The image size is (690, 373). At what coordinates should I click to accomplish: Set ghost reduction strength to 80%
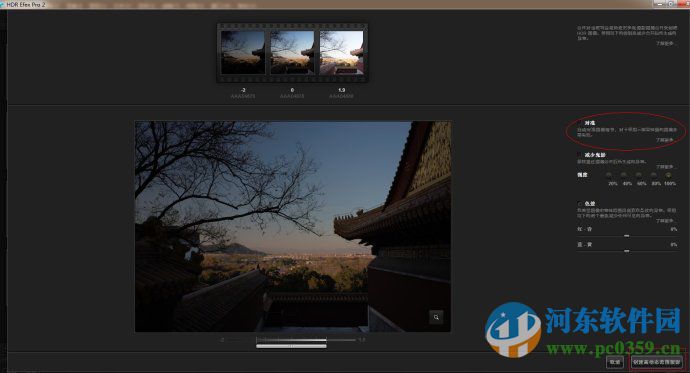click(x=654, y=175)
